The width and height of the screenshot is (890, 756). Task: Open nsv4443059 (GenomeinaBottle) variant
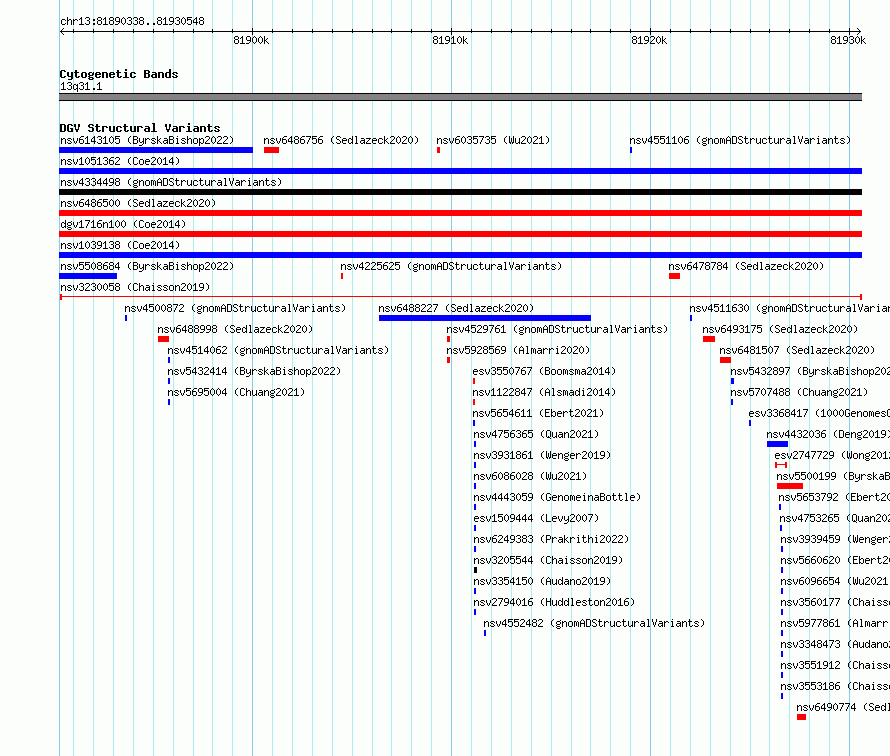tap(557, 497)
